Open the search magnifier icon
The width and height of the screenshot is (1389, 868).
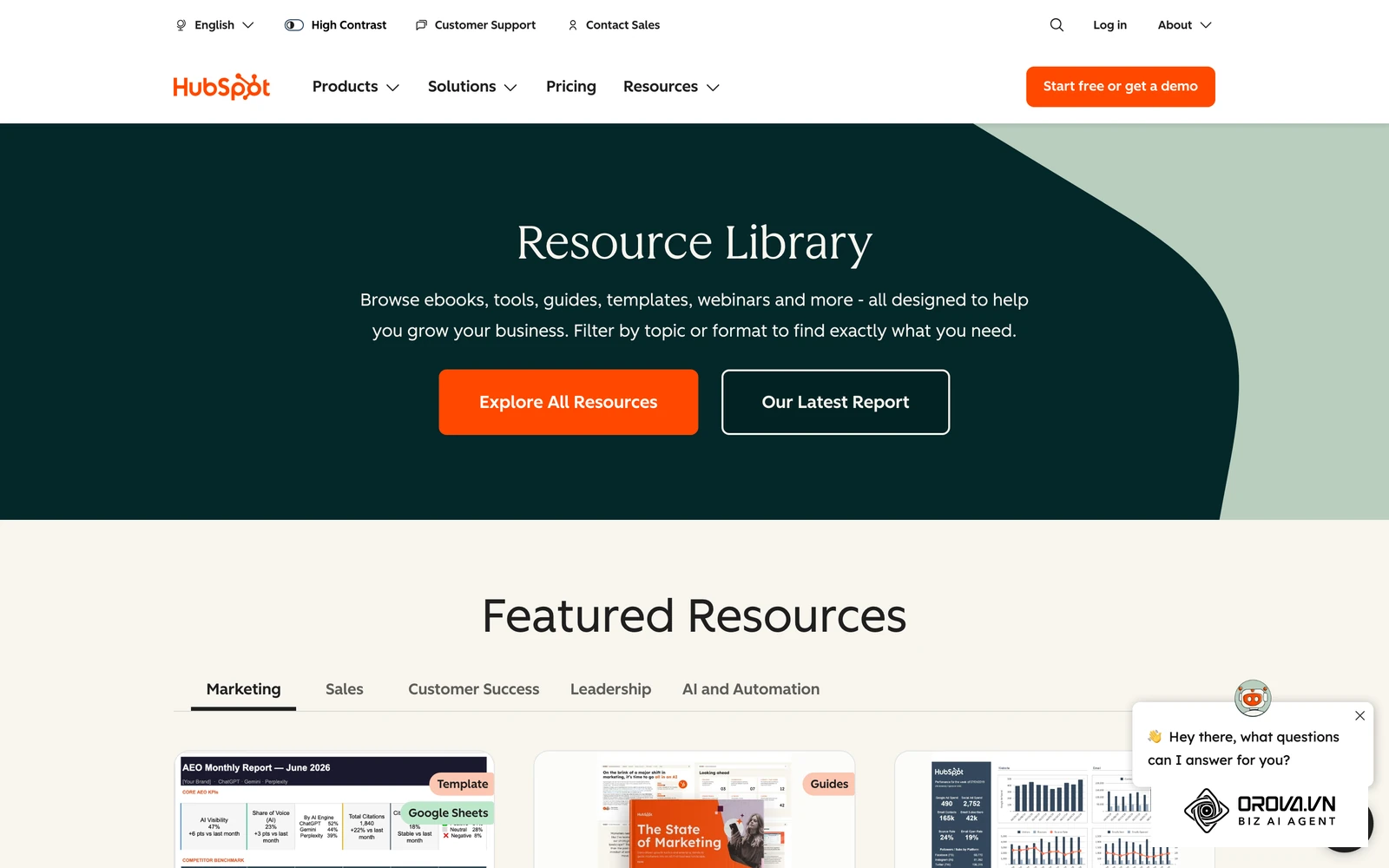click(x=1057, y=25)
